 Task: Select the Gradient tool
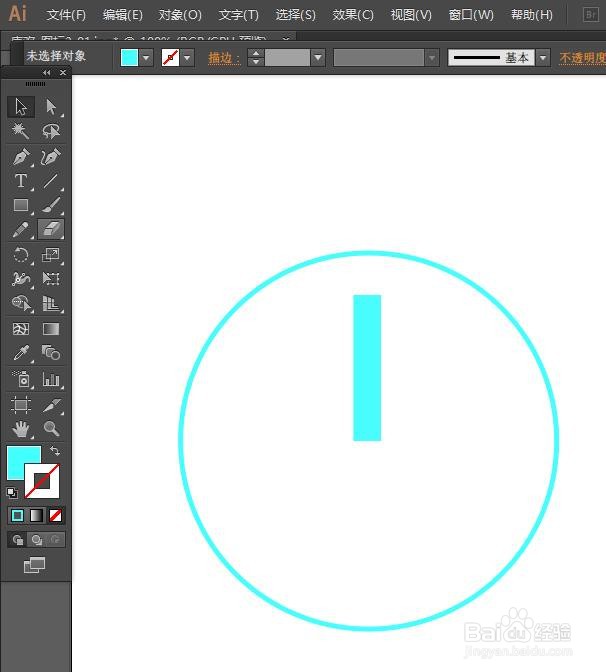pos(51,329)
